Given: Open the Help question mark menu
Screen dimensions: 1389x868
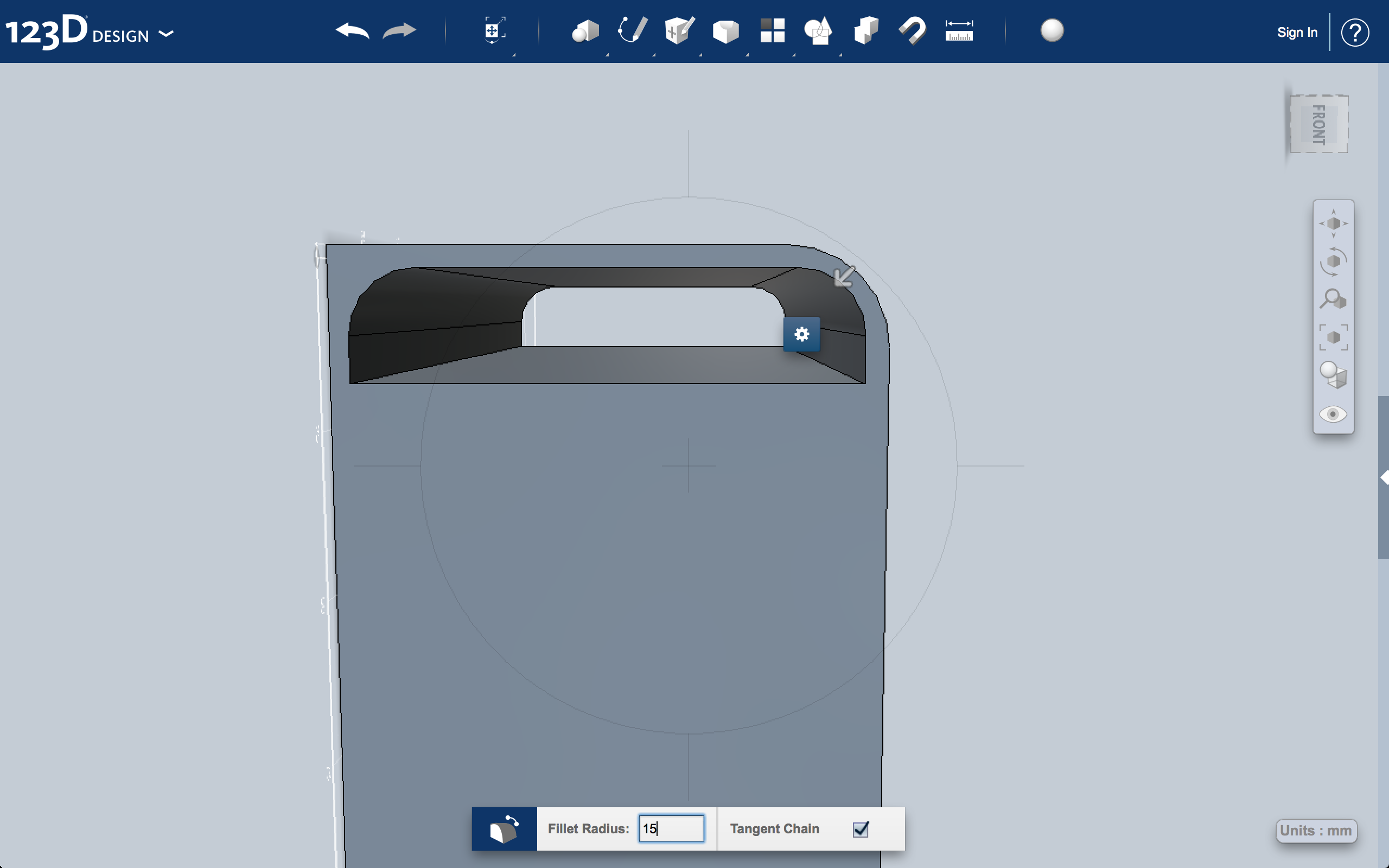Looking at the screenshot, I should tap(1356, 32).
